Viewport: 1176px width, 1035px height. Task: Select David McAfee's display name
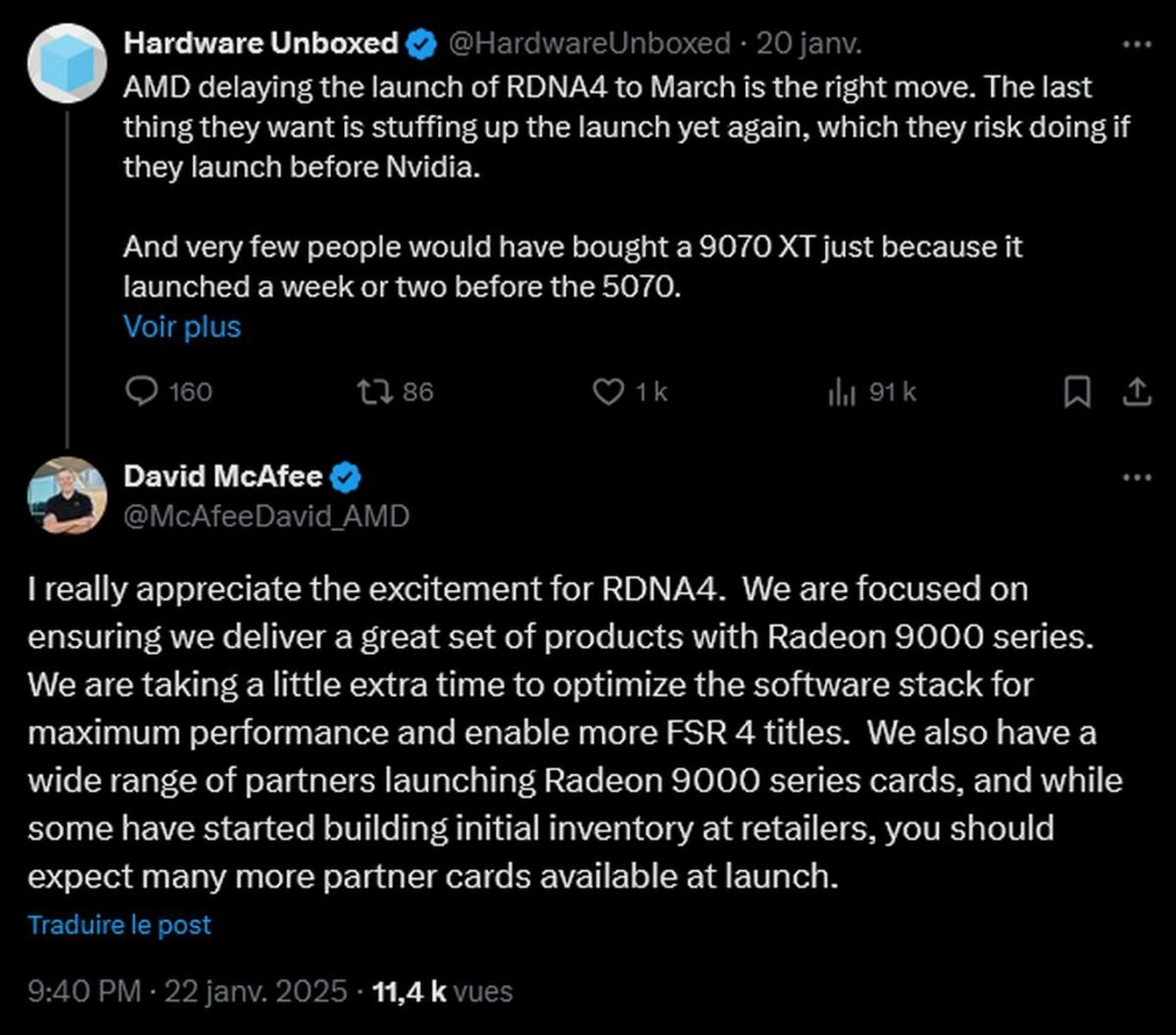(x=223, y=476)
